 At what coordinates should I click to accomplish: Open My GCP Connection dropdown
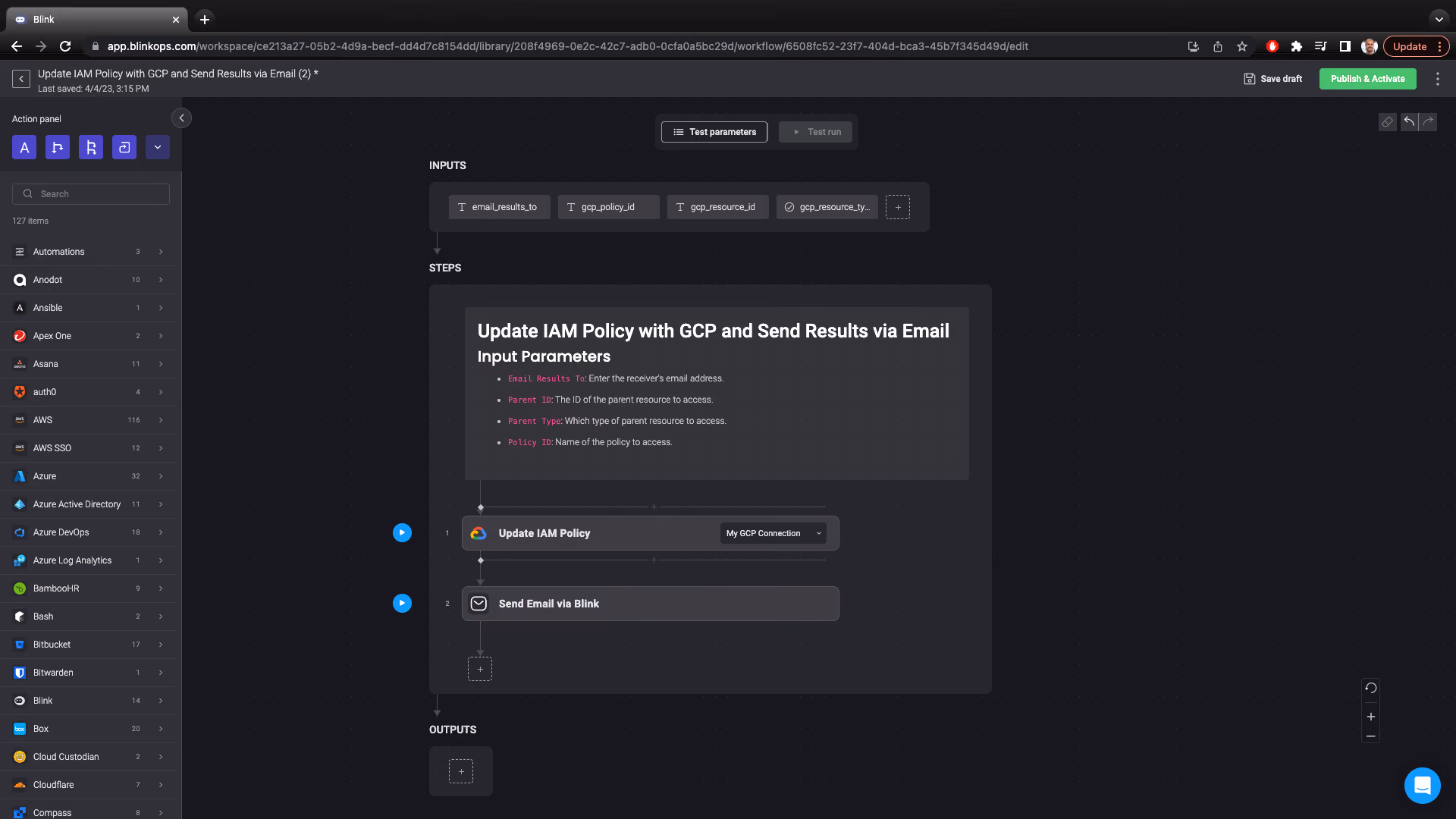(773, 533)
